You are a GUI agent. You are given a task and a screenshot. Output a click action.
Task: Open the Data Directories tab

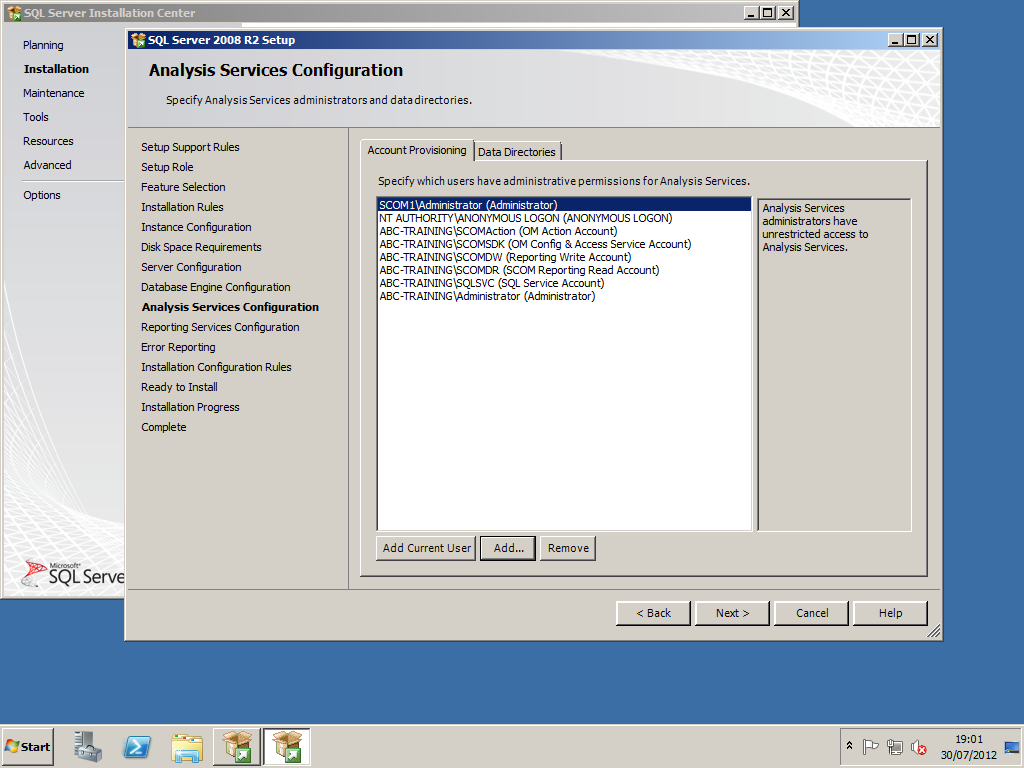click(517, 152)
